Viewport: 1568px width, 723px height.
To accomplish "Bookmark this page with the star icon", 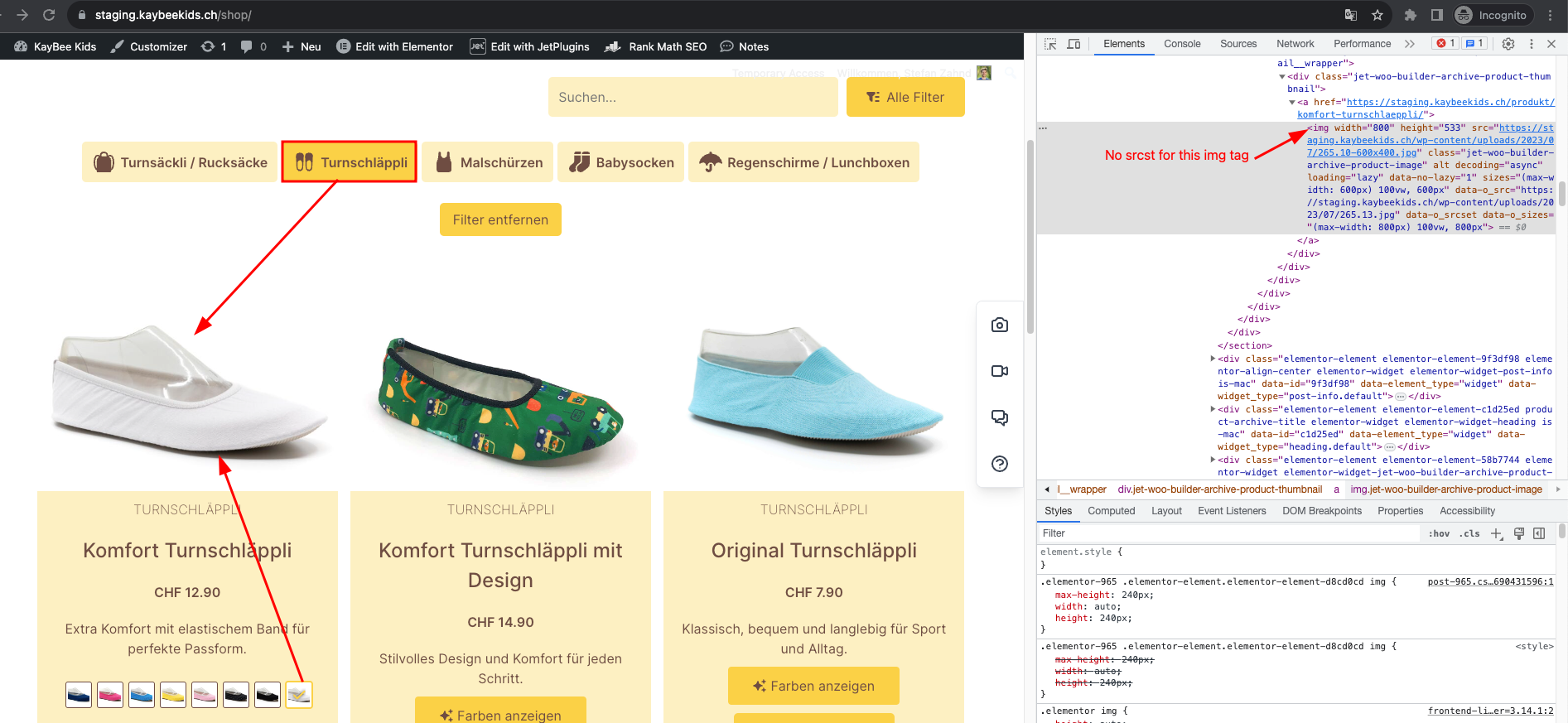I will point(1377,15).
